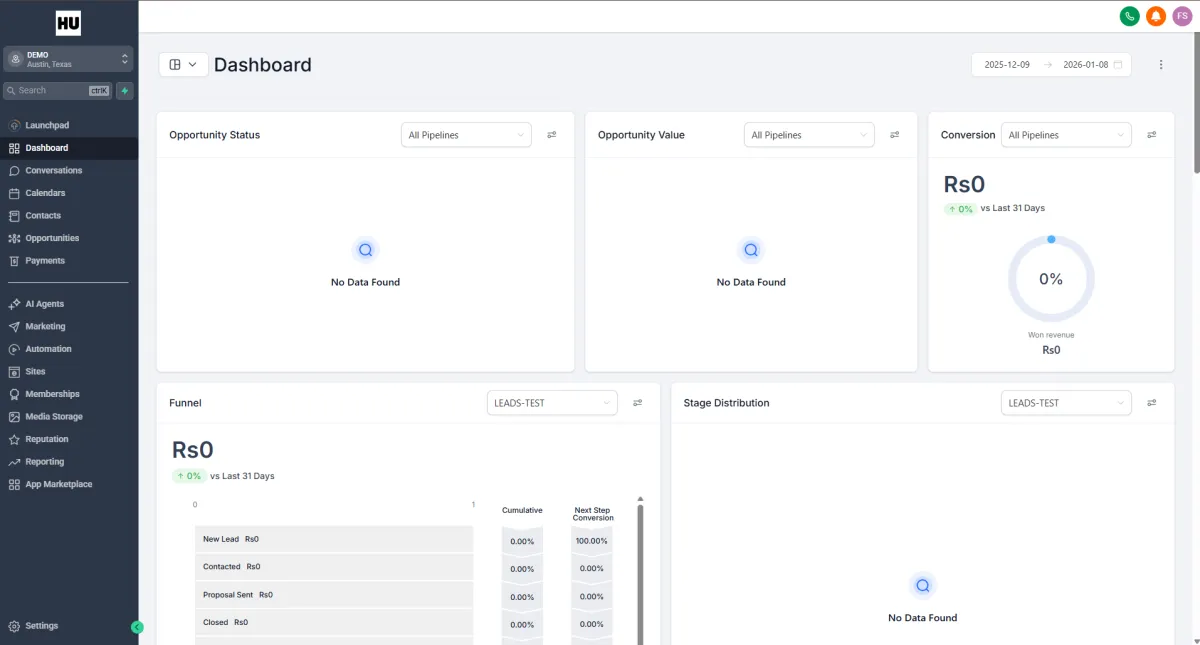Open the dashboard layout switcher dropdown
Viewport: 1200px width, 645px height.
click(x=183, y=64)
